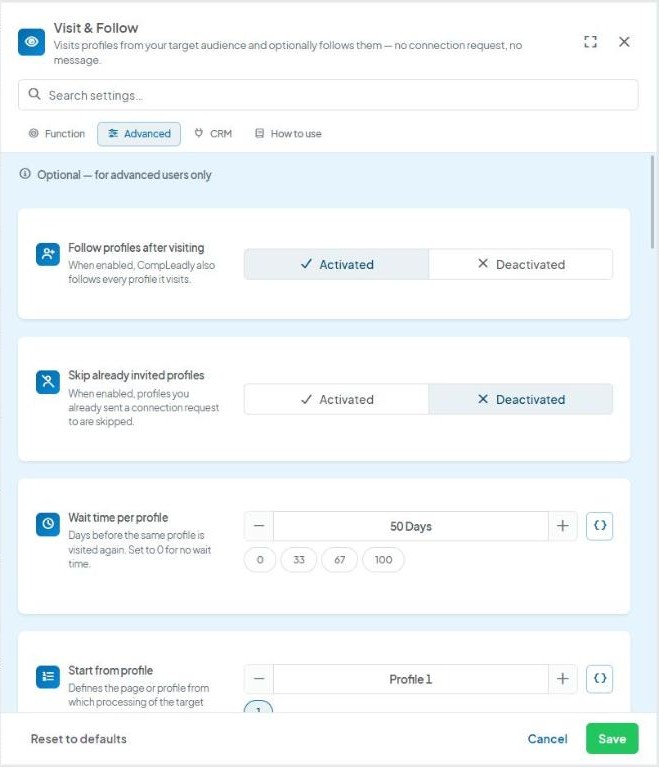The image size is (659, 767).
Task: Activate Skip already invited profiles
Action: [337, 399]
